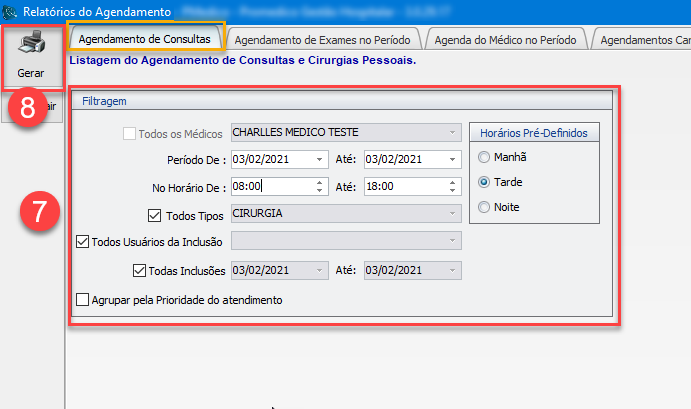
Task: Uncheck the Todos Tipos checkbox
Action: pos(154,213)
